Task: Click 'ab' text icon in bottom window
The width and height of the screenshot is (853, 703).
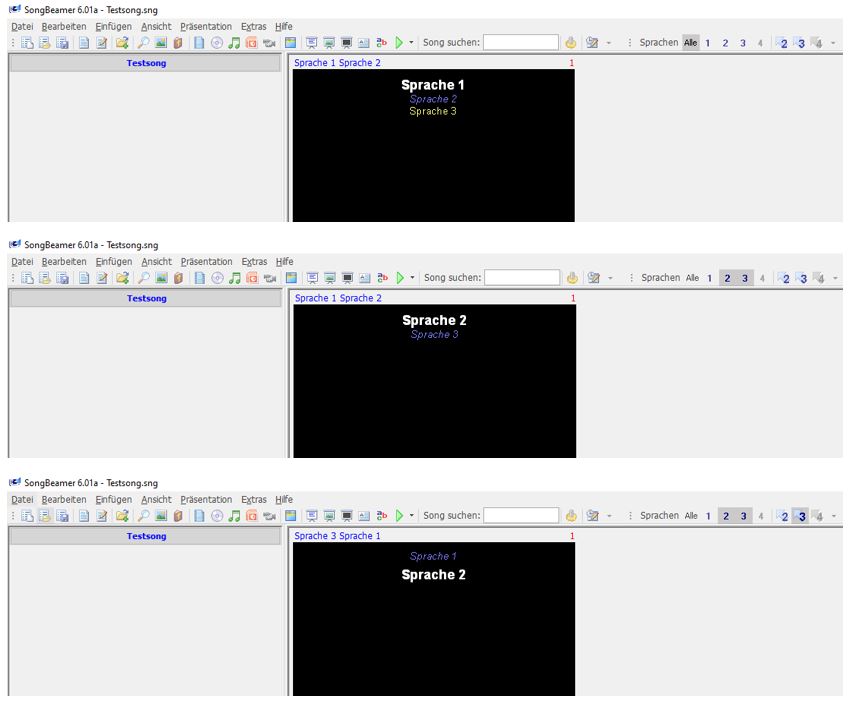Action: [382, 515]
